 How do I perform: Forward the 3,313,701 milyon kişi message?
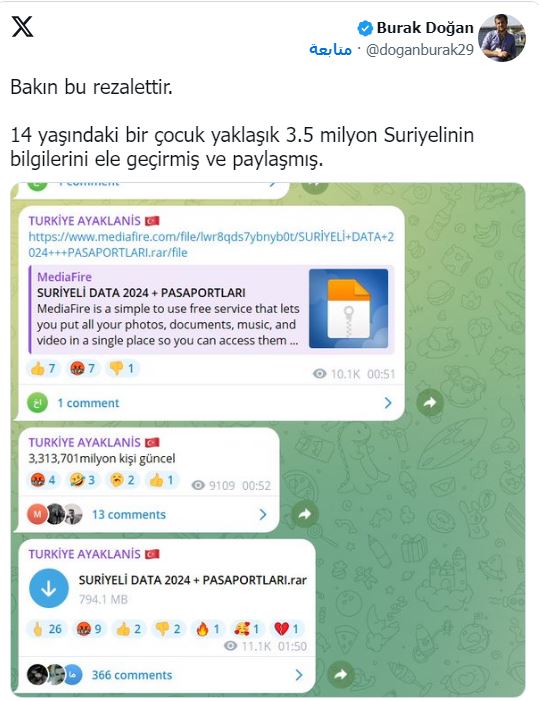(x=304, y=514)
